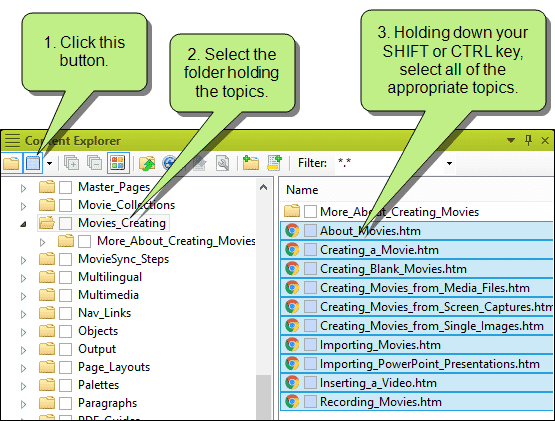The image size is (555, 421).
Task: Click the Master_Pages folder icon
Action: [x=47, y=187]
